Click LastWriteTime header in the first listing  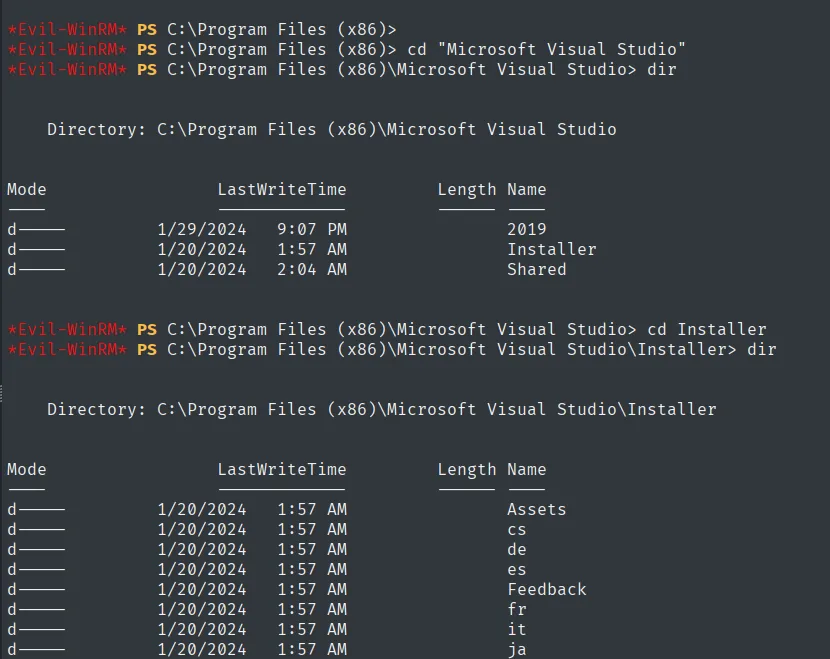point(282,189)
